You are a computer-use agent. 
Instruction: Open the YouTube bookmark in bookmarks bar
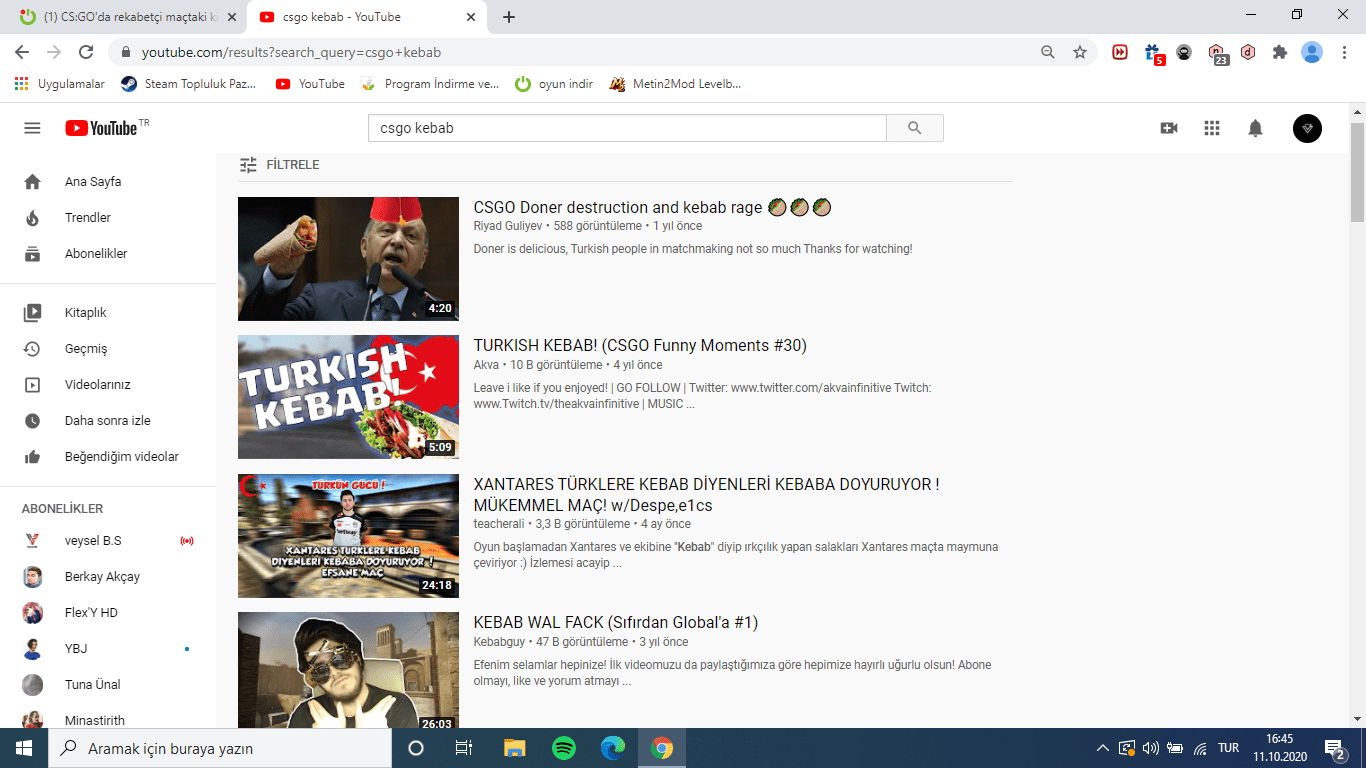pos(310,84)
